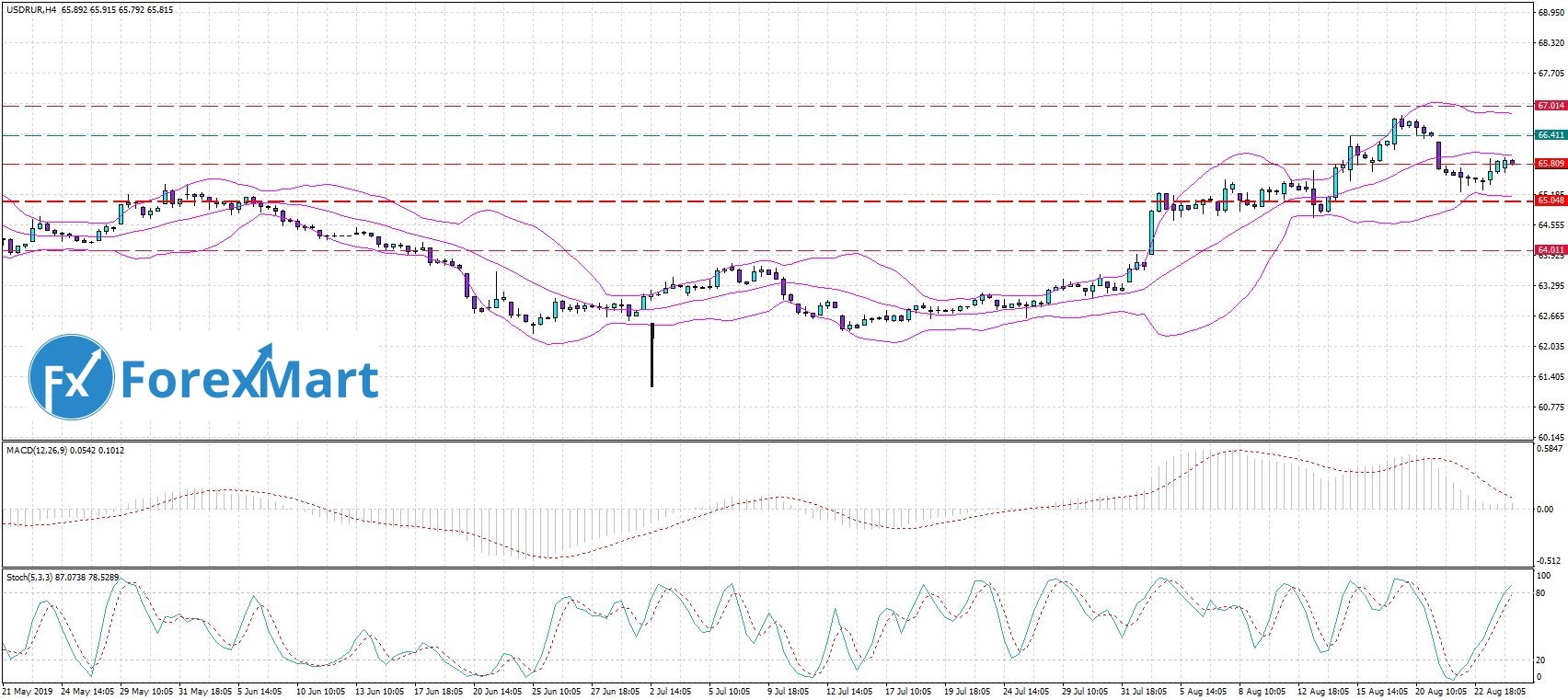The width and height of the screenshot is (1568, 700).
Task: Click the 66.411 teal price level tag
Action: [x=1551, y=135]
